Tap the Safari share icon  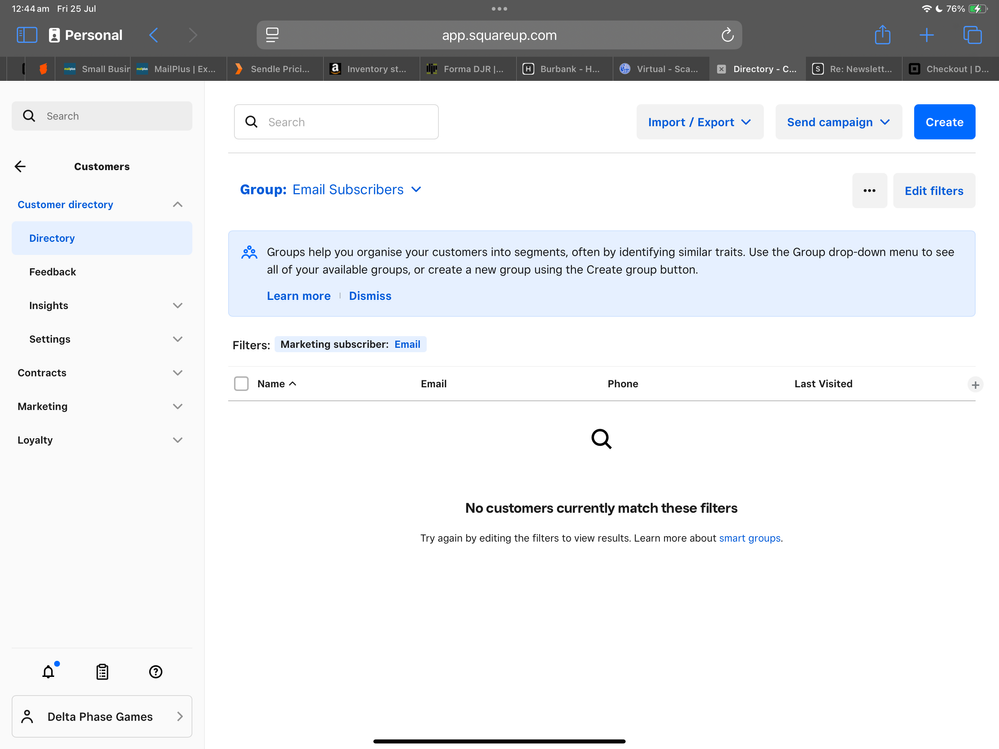(x=882, y=35)
